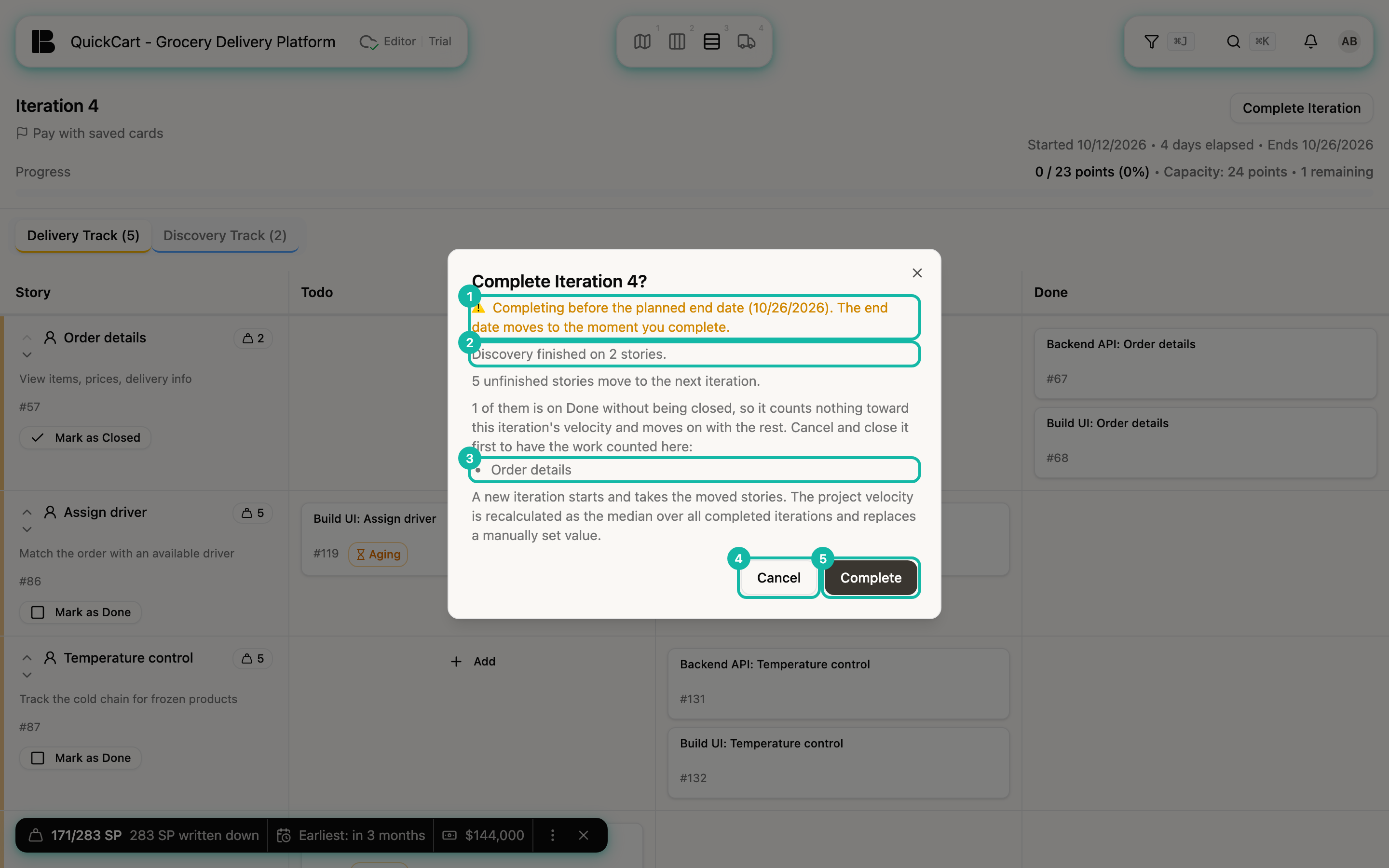Switch to the Discovery Track (2) tab
This screenshot has width=1389, height=868.
[x=225, y=235]
